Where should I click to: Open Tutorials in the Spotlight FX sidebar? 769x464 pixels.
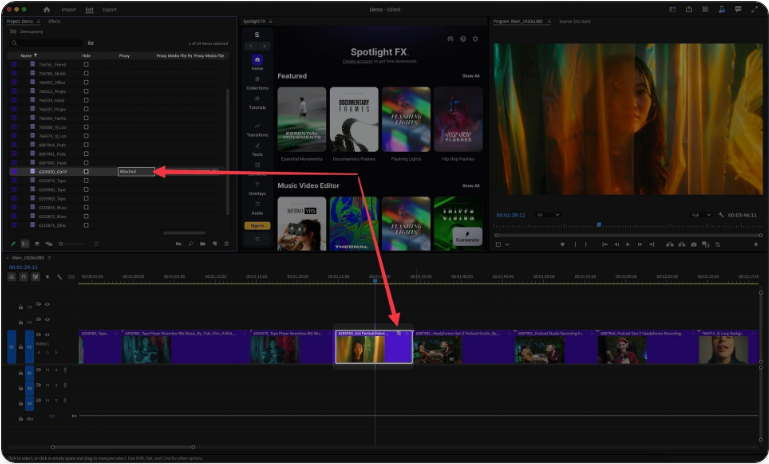point(257,102)
